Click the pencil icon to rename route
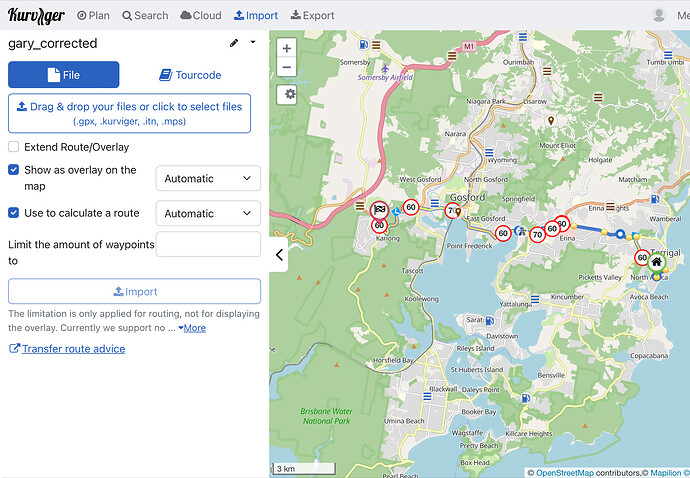The height and width of the screenshot is (478, 690). coord(234,43)
